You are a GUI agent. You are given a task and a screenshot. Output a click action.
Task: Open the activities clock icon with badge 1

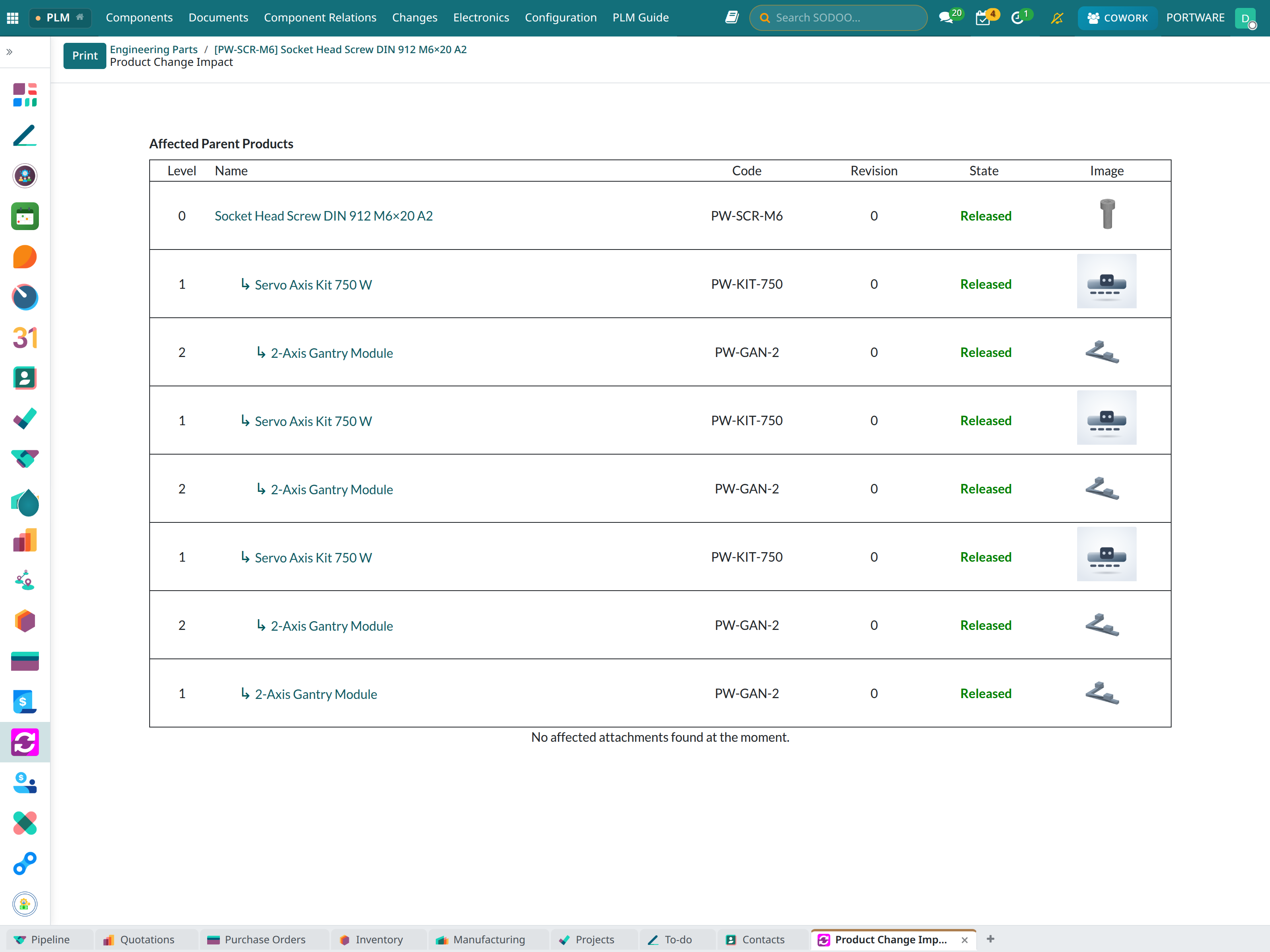[1019, 17]
